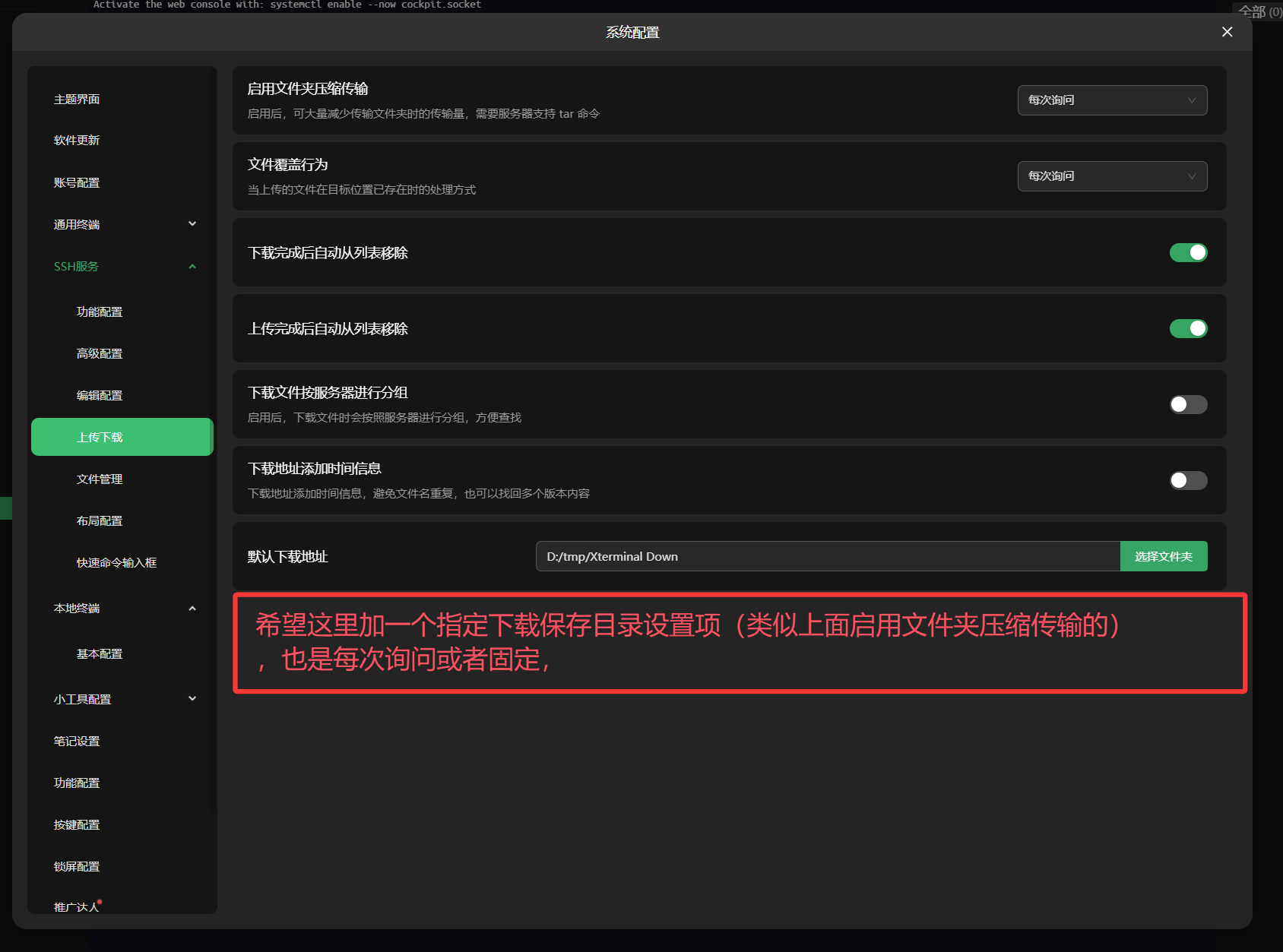Image resolution: width=1283 pixels, height=952 pixels.
Task: Open the 文件管理 settings
Action: coord(100,479)
